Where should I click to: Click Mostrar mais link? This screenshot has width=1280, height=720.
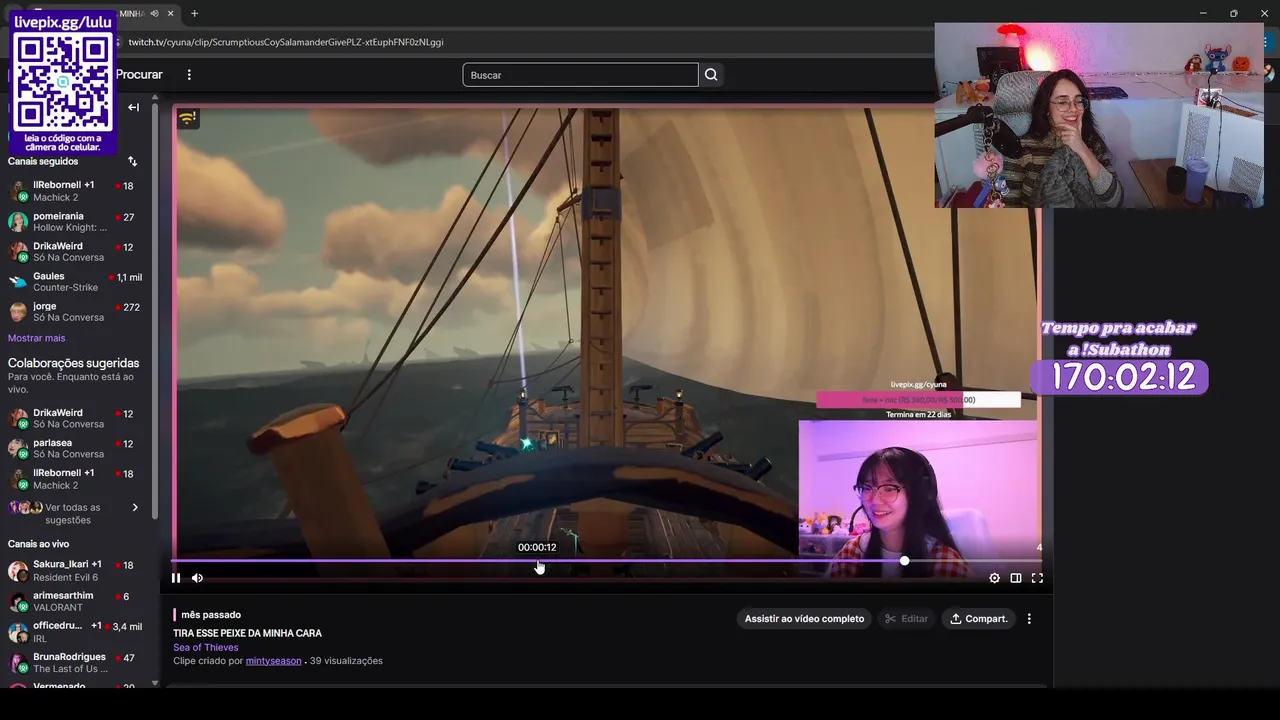[36, 338]
